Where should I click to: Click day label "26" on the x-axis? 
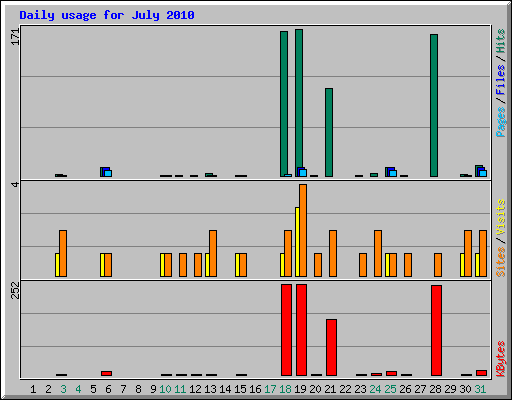(405, 389)
